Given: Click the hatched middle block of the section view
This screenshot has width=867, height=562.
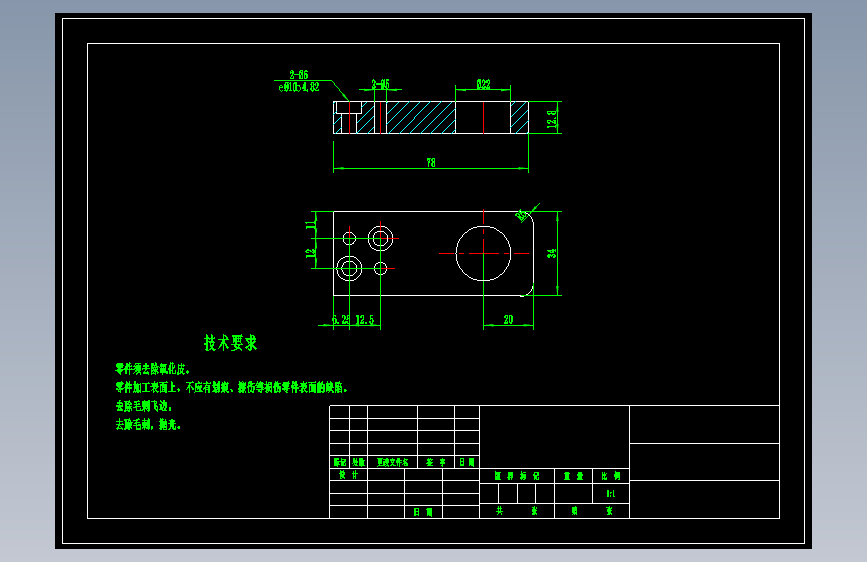Looking at the screenshot, I should pos(421,117).
